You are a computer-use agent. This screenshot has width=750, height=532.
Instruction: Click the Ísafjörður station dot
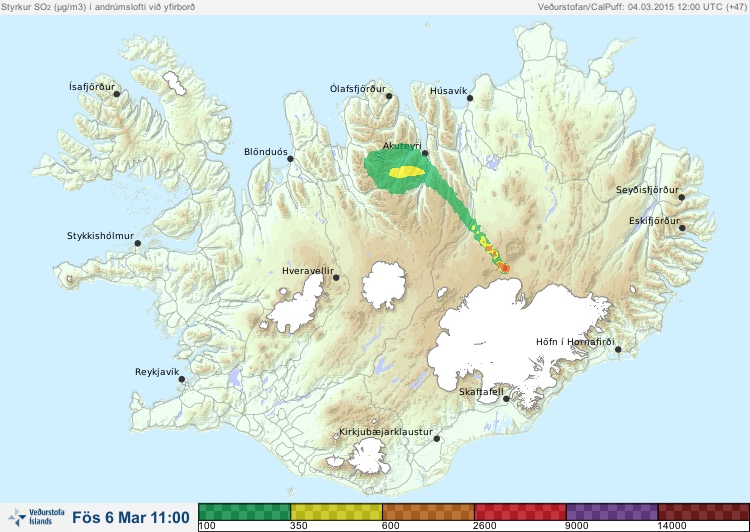click(x=117, y=94)
